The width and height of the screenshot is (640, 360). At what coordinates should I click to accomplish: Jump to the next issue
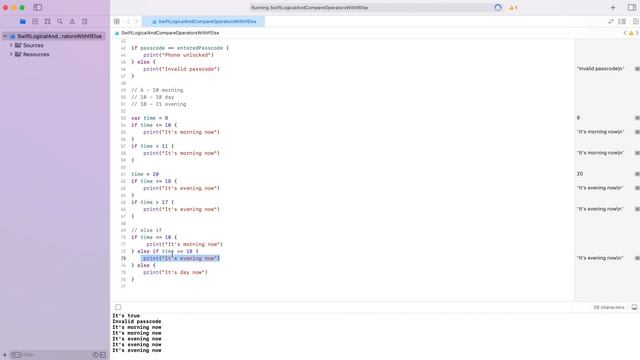click(637, 33)
